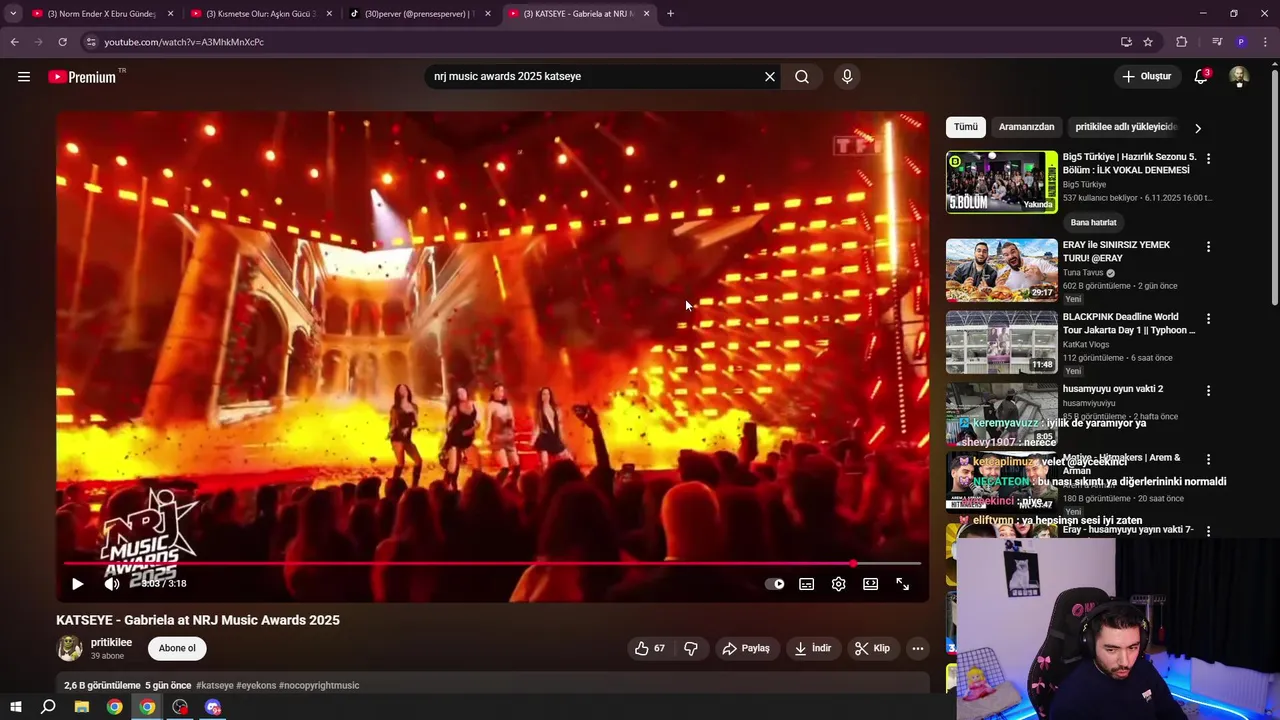Image resolution: width=1280 pixels, height=720 pixels.
Task: Open Chrome three-dot menu
Action: click(1265, 42)
